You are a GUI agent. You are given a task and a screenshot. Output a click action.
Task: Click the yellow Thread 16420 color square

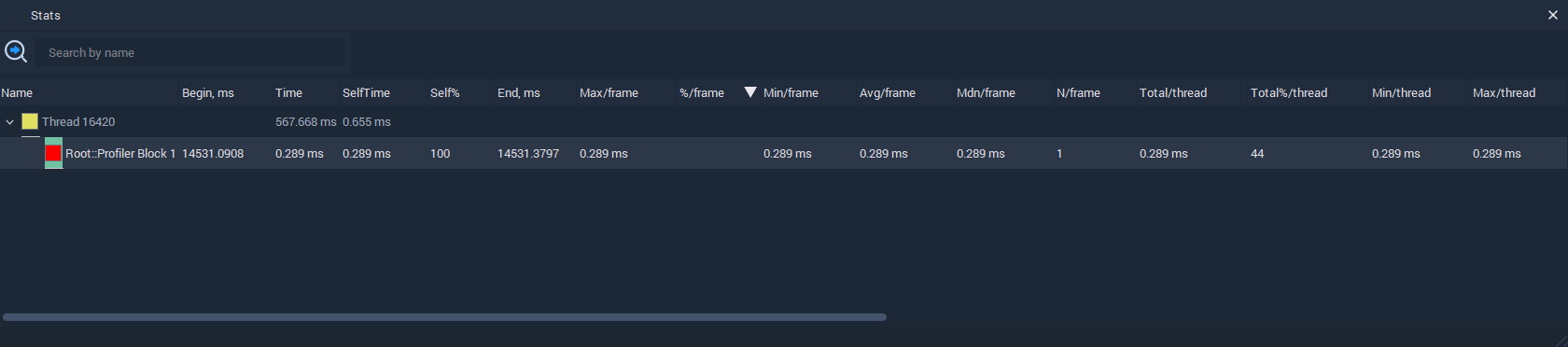click(30, 121)
